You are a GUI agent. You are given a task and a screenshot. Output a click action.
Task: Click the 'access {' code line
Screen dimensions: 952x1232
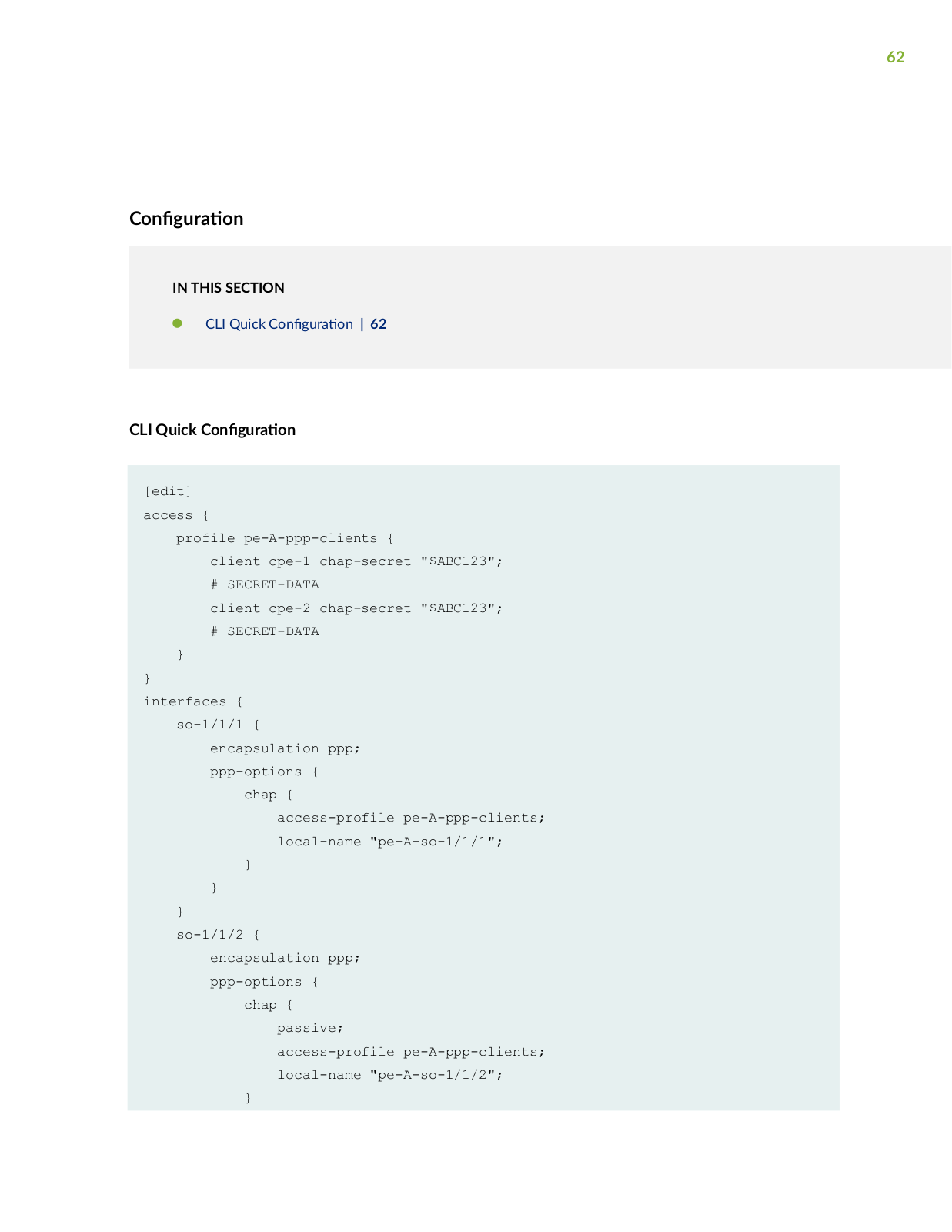176,515
